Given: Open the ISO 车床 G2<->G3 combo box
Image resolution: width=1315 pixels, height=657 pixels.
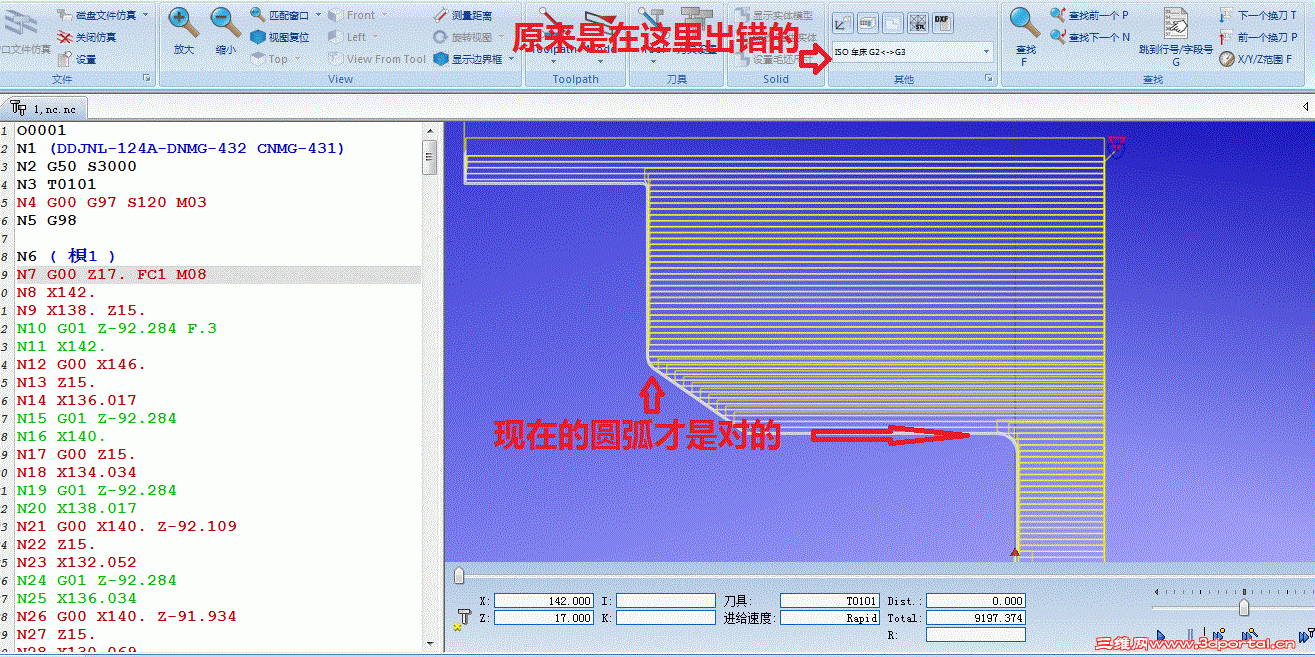Looking at the screenshot, I should [987, 51].
